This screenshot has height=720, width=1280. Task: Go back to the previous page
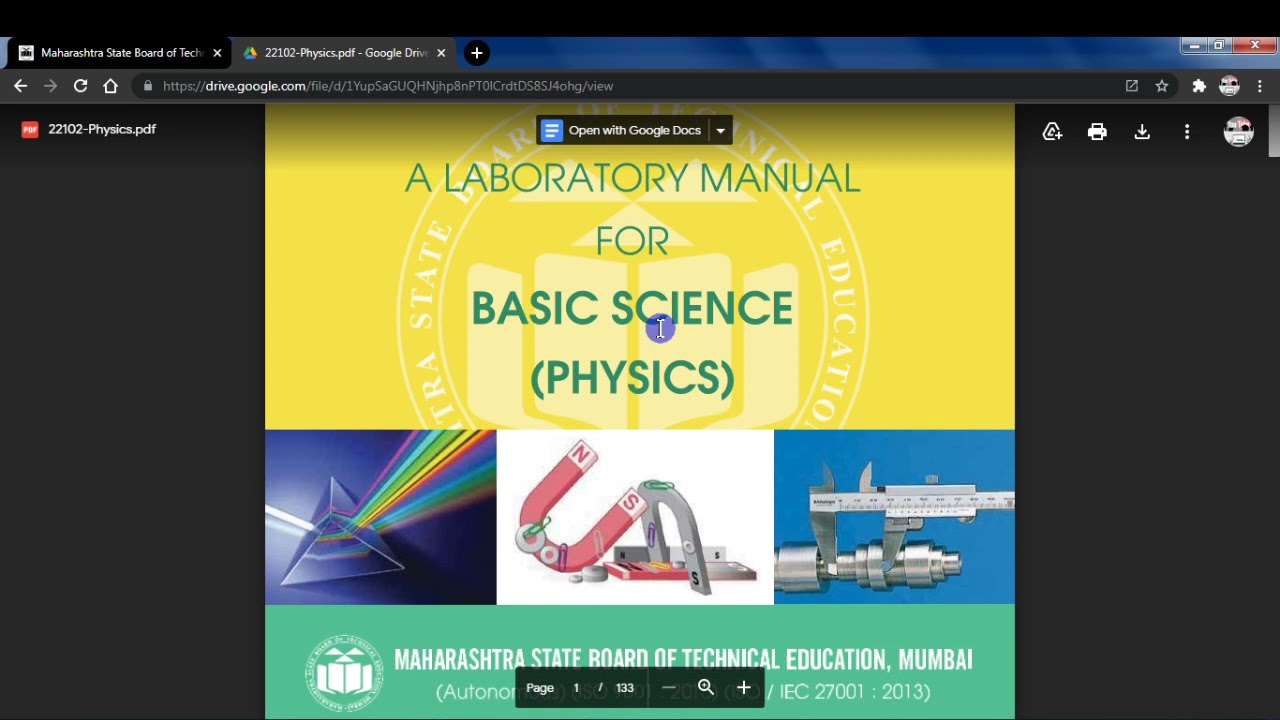(20, 86)
